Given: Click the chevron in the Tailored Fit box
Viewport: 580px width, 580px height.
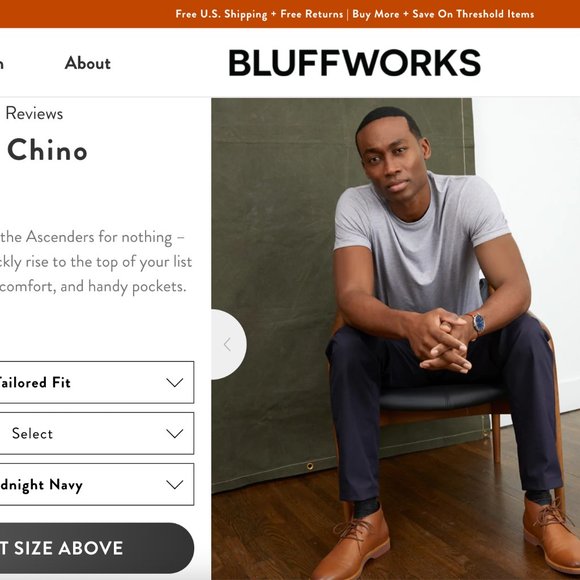Looking at the screenshot, I should click(x=175, y=382).
